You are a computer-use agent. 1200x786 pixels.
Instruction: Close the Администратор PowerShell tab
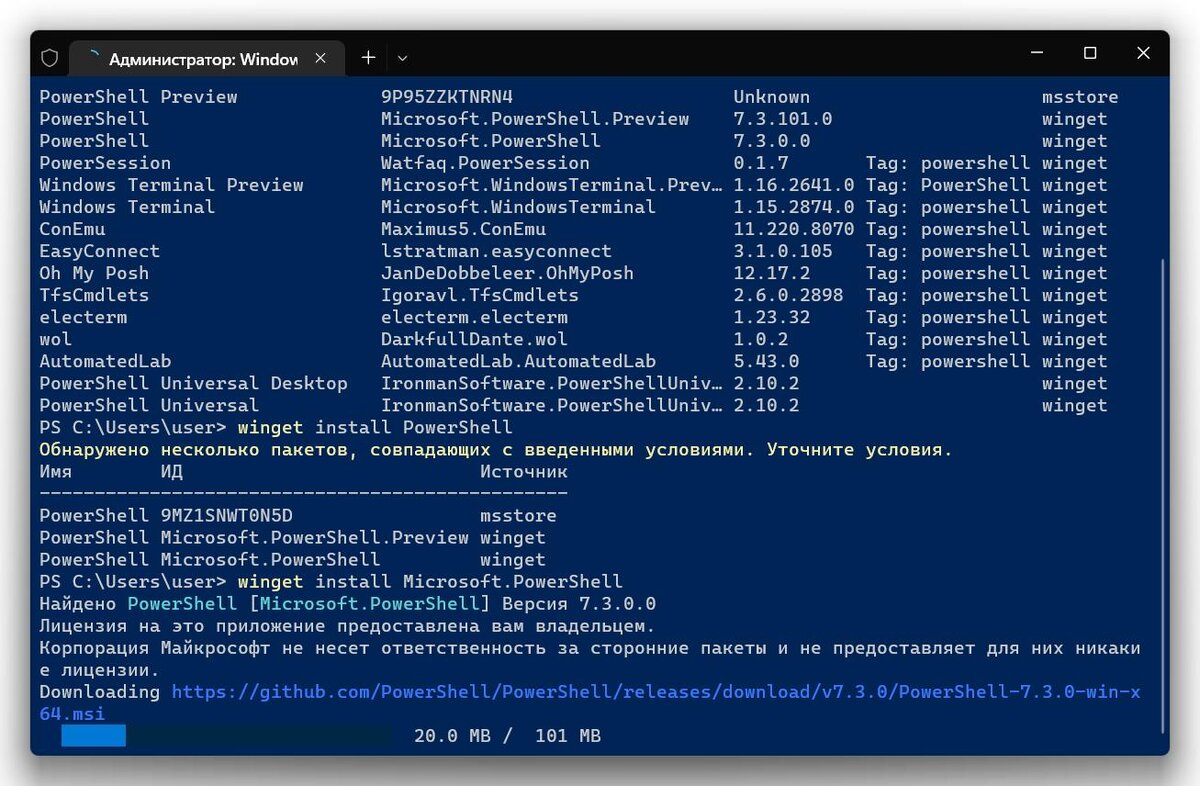(321, 58)
